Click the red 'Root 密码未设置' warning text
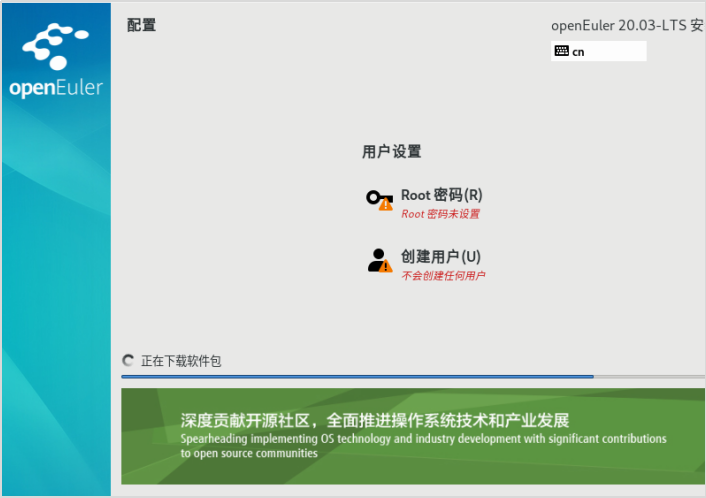706x498 pixels. [x=440, y=214]
